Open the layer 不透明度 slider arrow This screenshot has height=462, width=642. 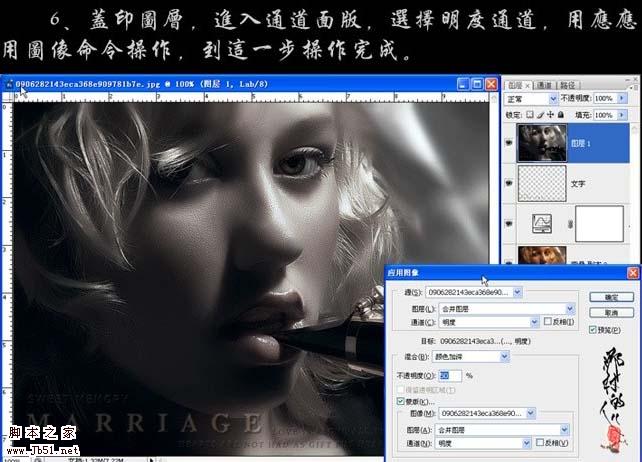pos(622,98)
